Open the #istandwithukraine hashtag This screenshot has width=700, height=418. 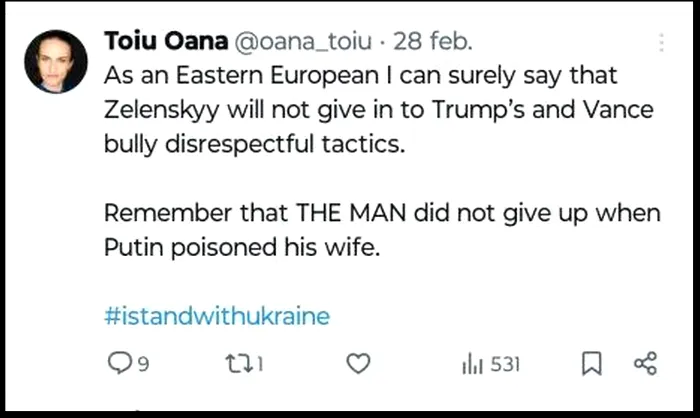216,317
